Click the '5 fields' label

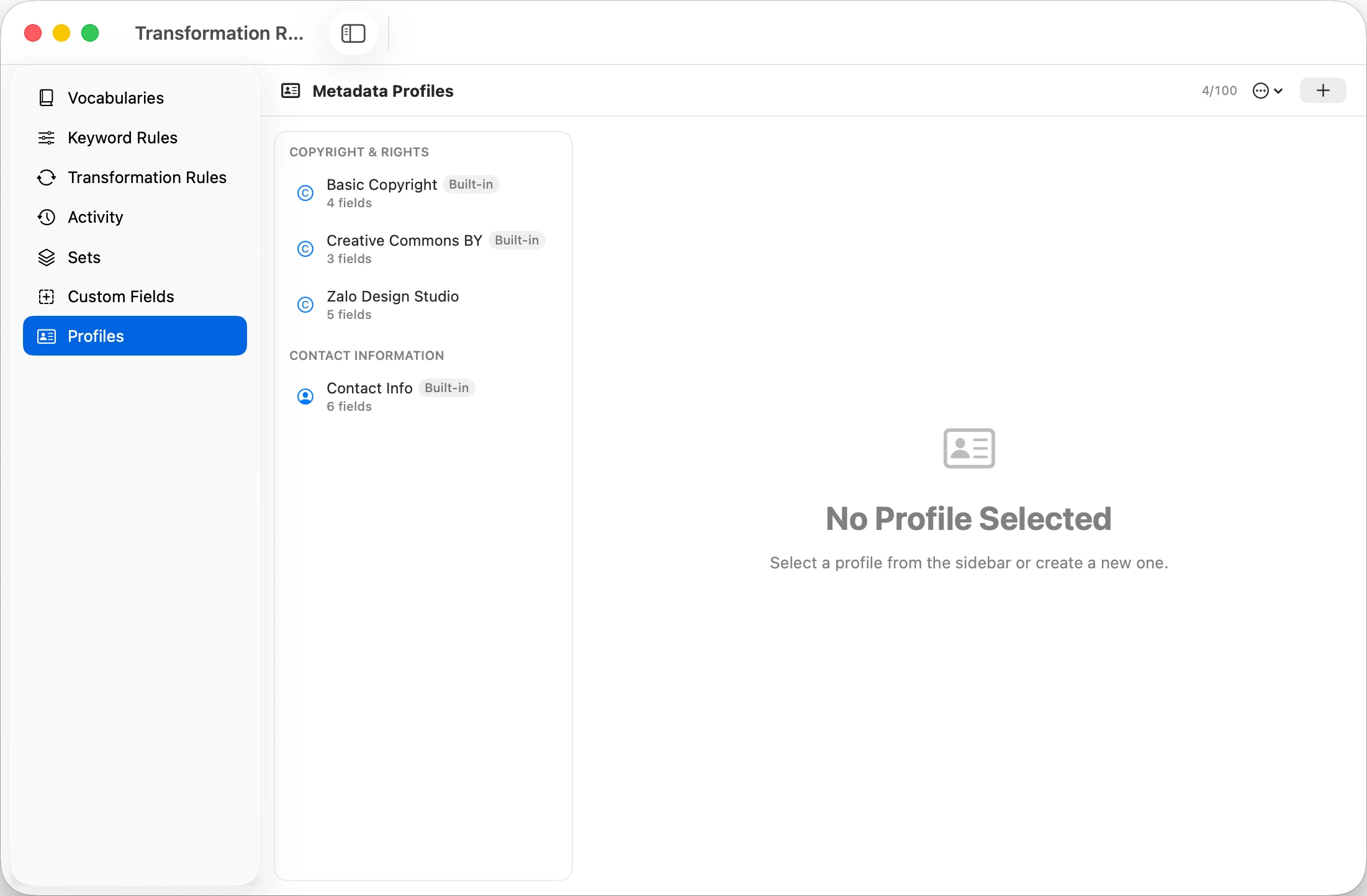(350, 315)
